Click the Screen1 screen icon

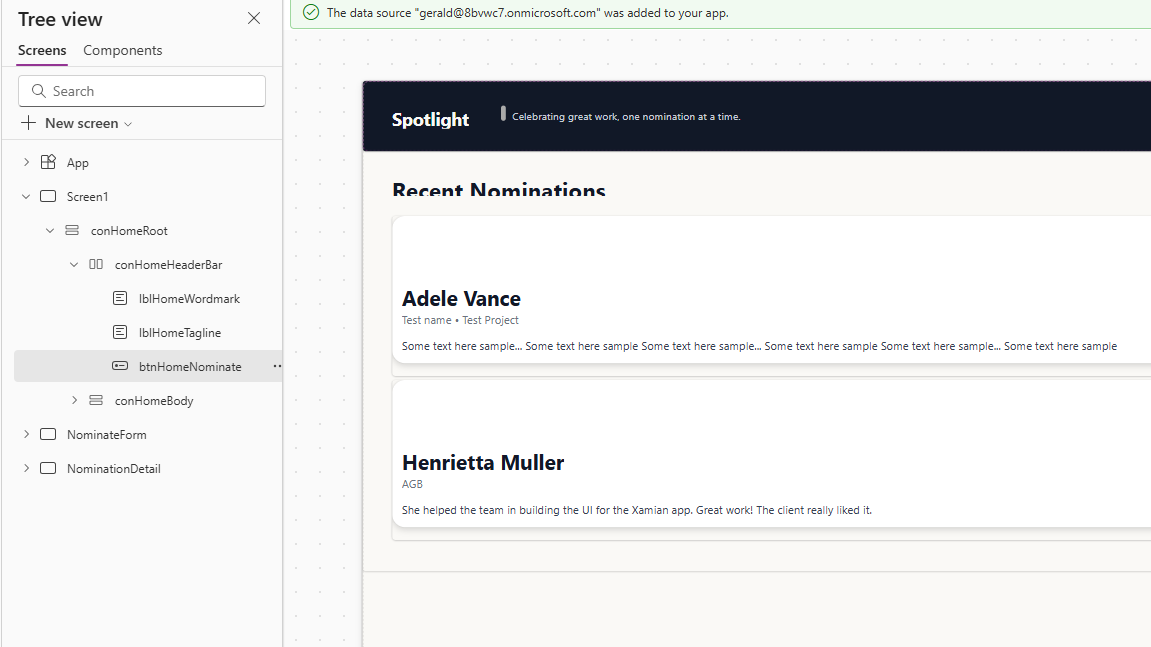click(x=48, y=196)
